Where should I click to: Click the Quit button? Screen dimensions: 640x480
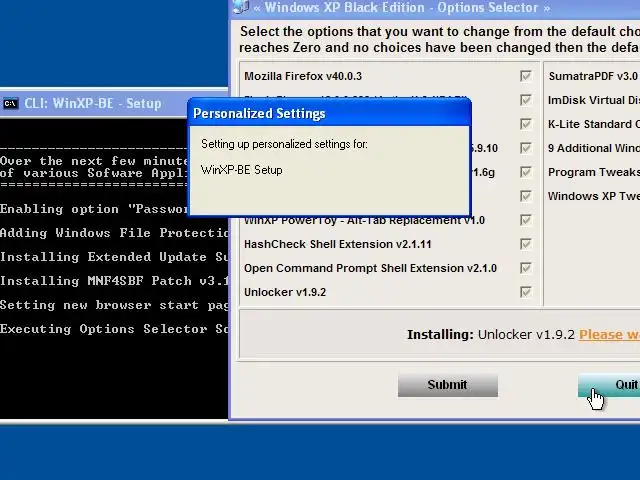pyautogui.click(x=609, y=385)
